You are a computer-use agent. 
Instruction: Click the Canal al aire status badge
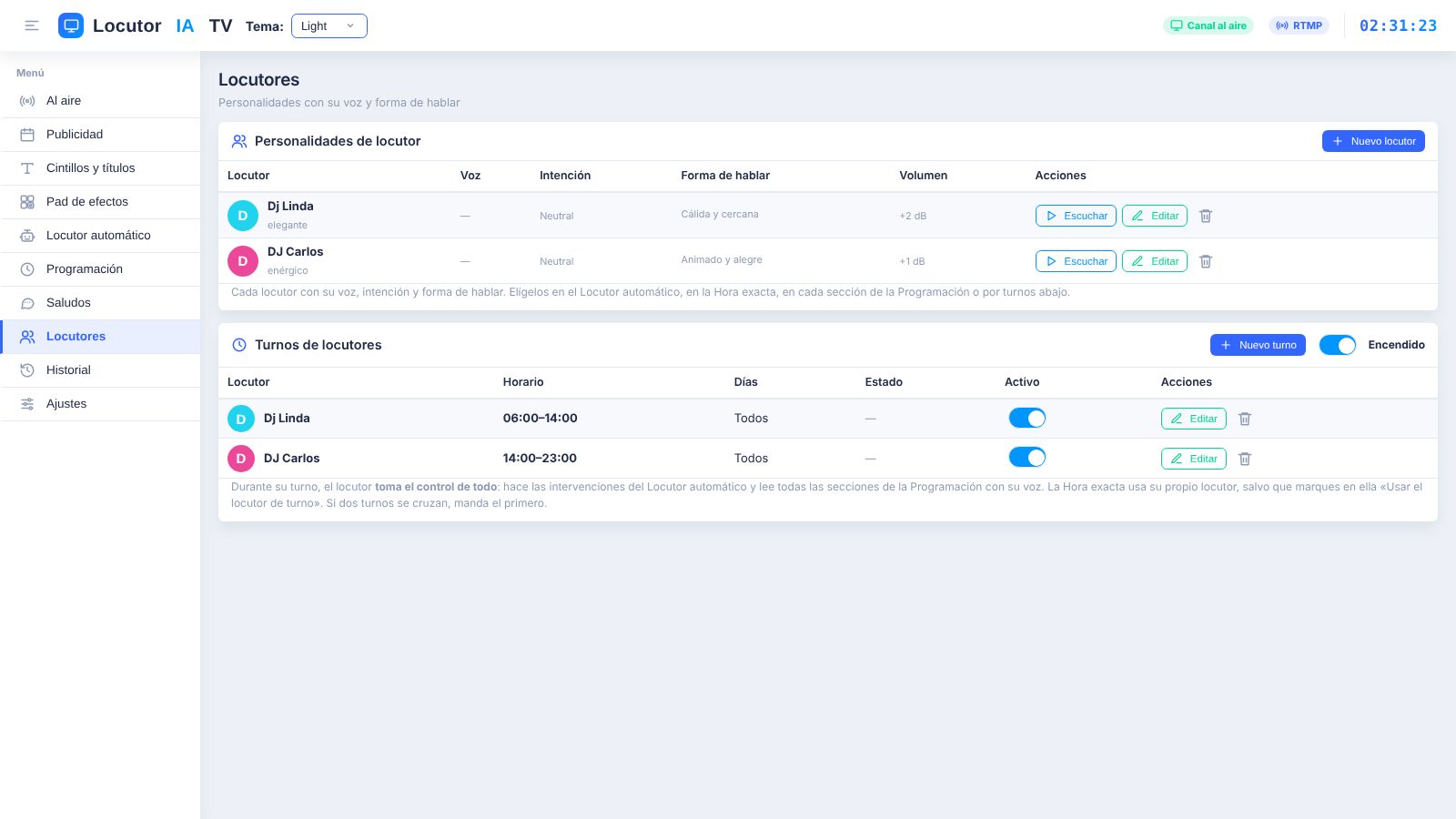click(x=1208, y=25)
